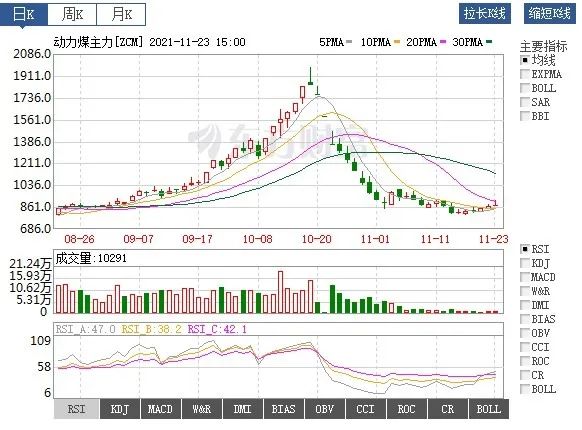Viewport: 582px width, 430px height.
Task: Click the 30PMA legend color marker
Action: pyautogui.click(x=489, y=42)
